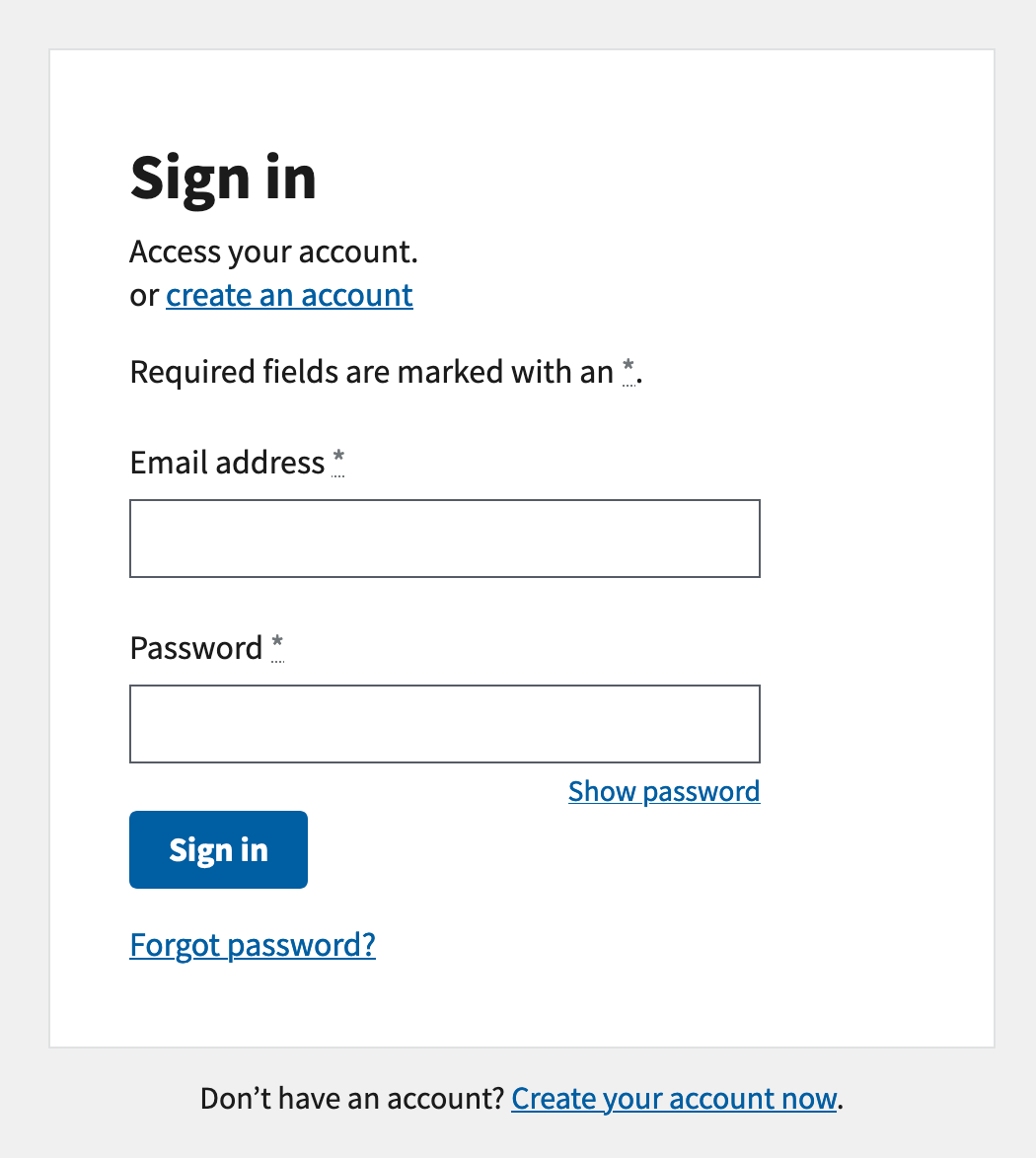Select the Email address field label
This screenshot has width=1036, height=1158.
pos(228,462)
